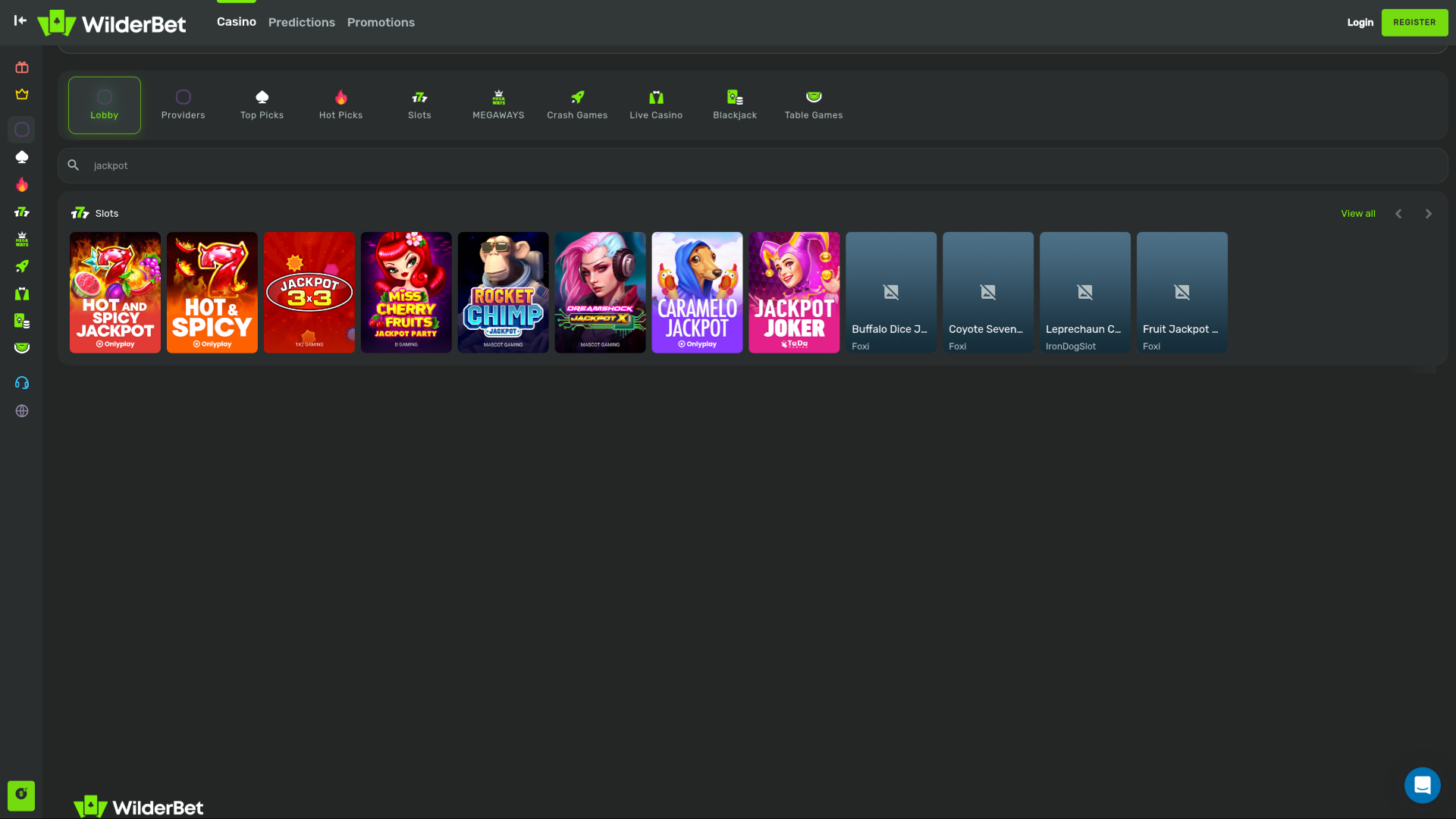
Task: Select the Table Games category tab
Action: pyautogui.click(x=814, y=105)
